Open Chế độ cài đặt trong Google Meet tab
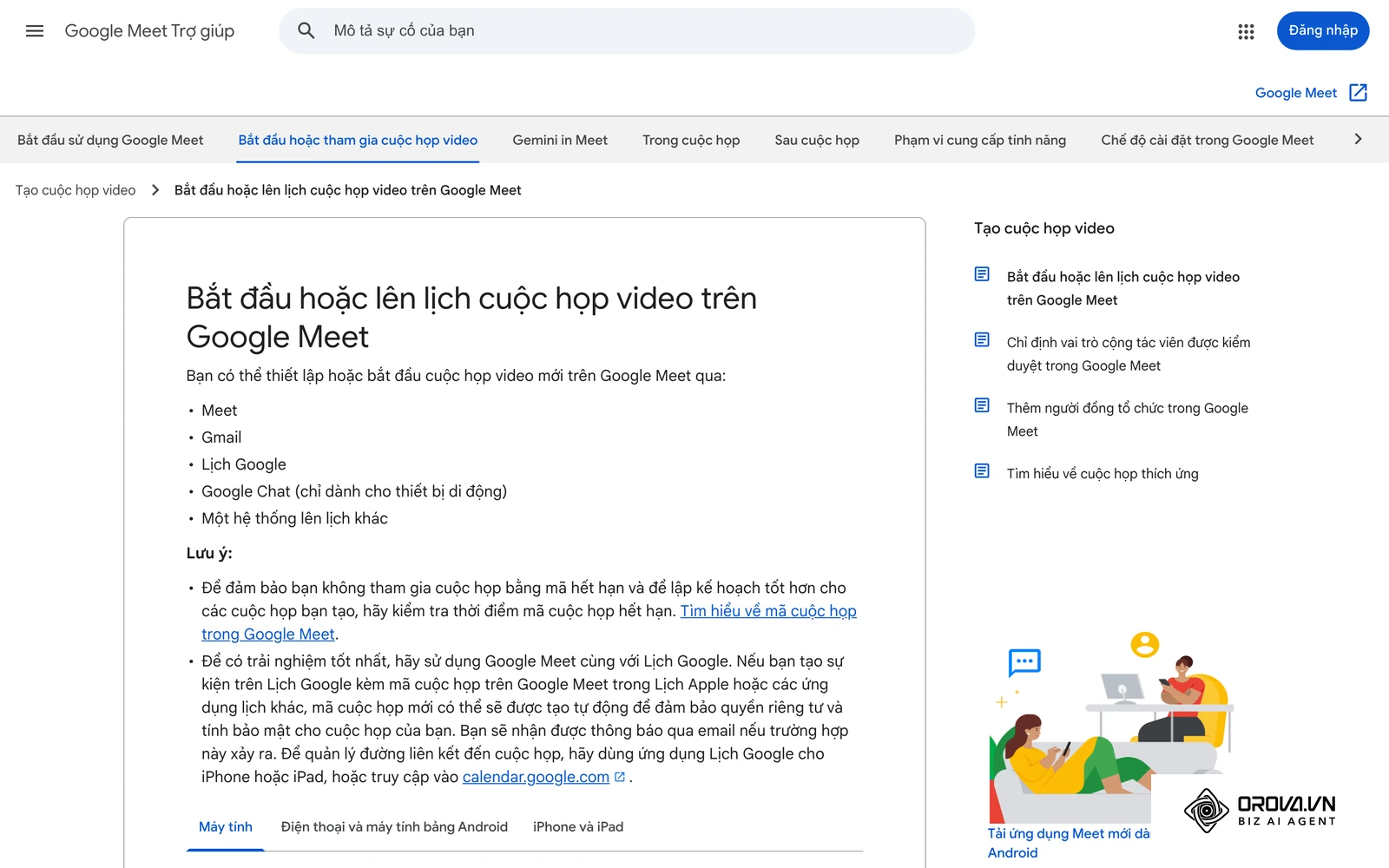This screenshot has width=1389, height=868. point(1208,140)
